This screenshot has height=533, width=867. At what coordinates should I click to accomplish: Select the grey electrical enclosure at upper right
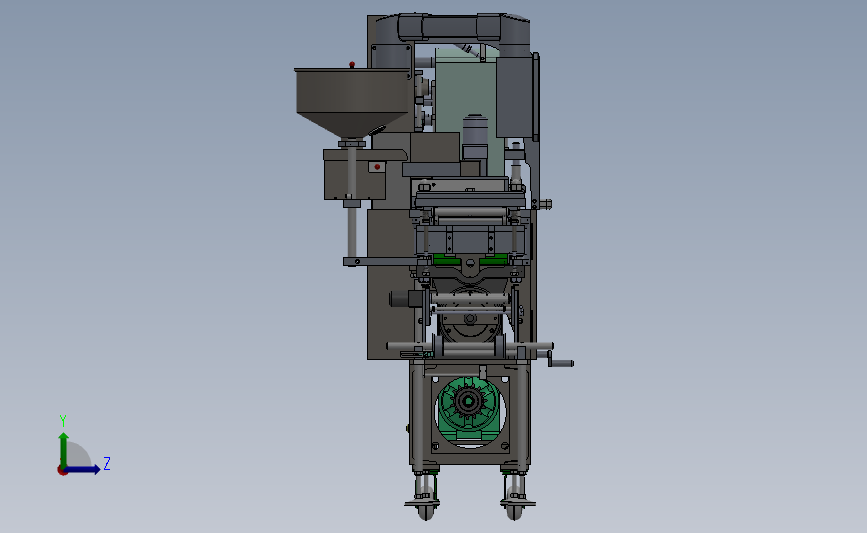coord(516,97)
